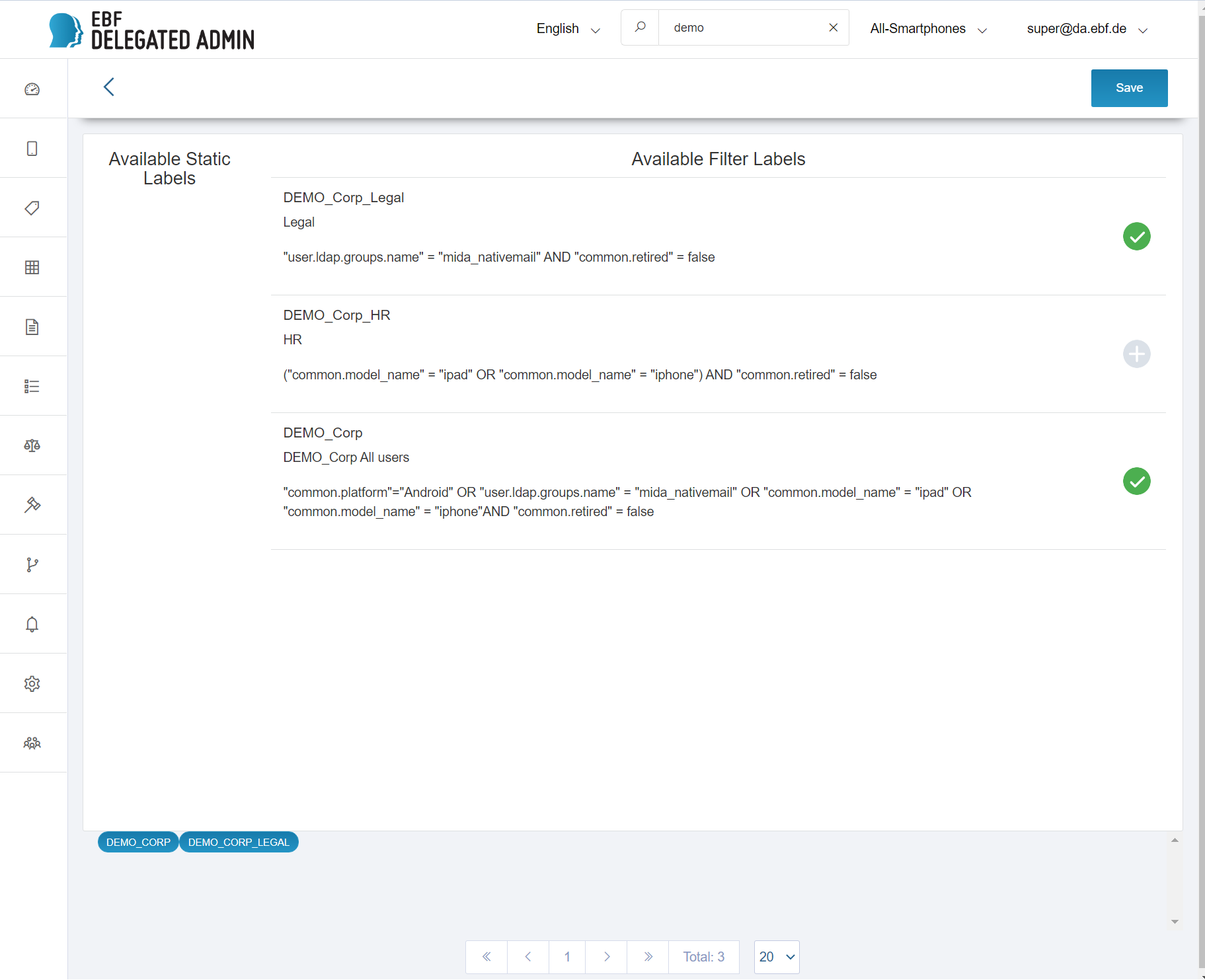Click the search magnifier icon
Image resolution: width=1205 pixels, height=980 pixels.
click(x=640, y=27)
